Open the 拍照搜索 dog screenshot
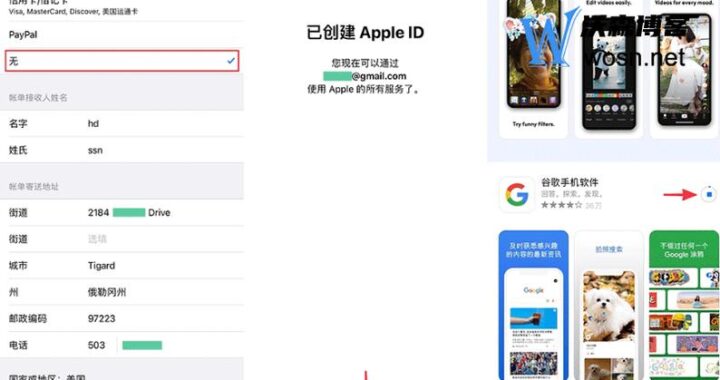720x380 pixels. 609,305
